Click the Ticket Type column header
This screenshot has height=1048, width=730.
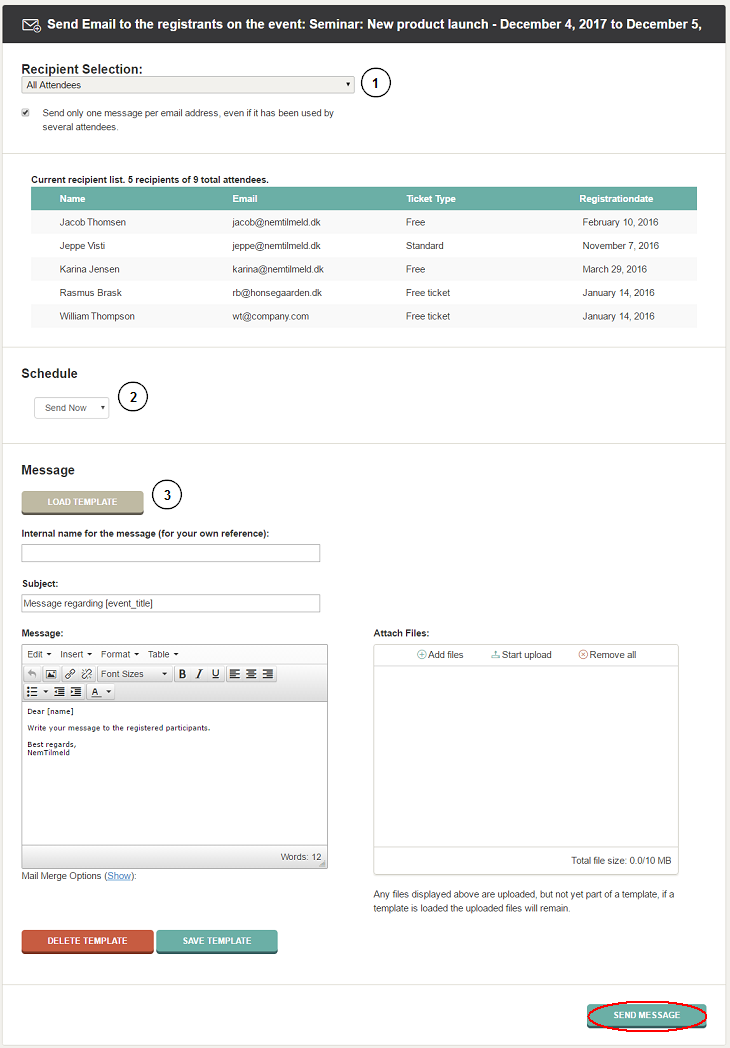431,199
